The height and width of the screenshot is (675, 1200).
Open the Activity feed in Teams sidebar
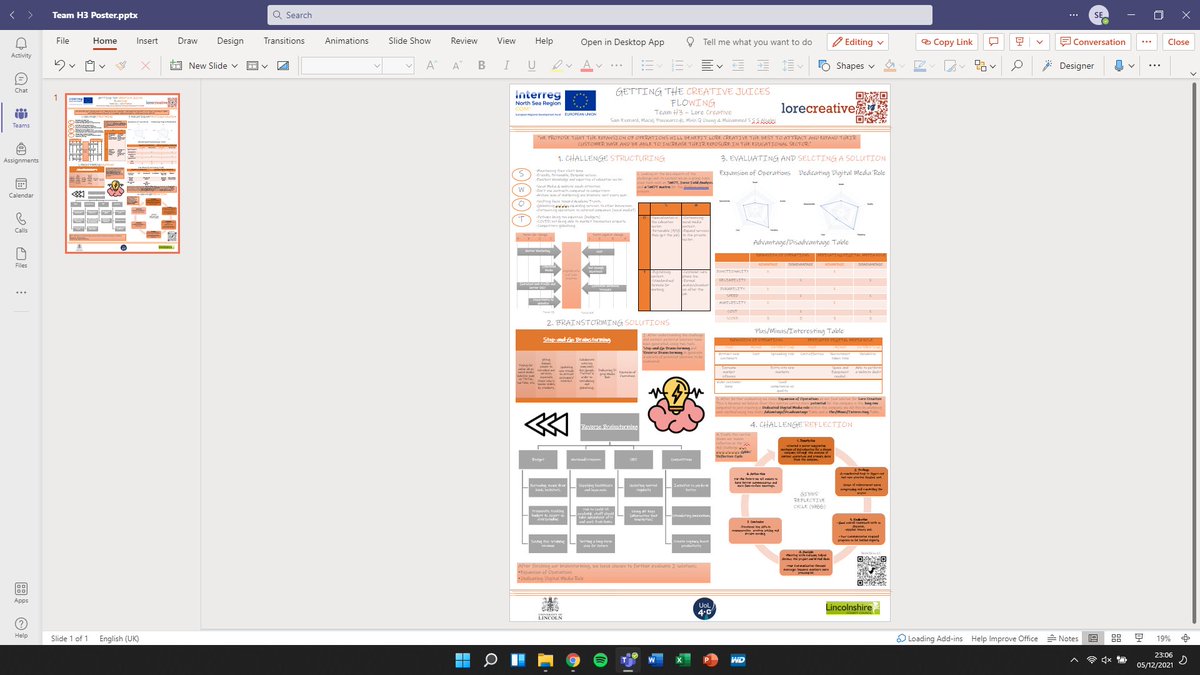21,46
